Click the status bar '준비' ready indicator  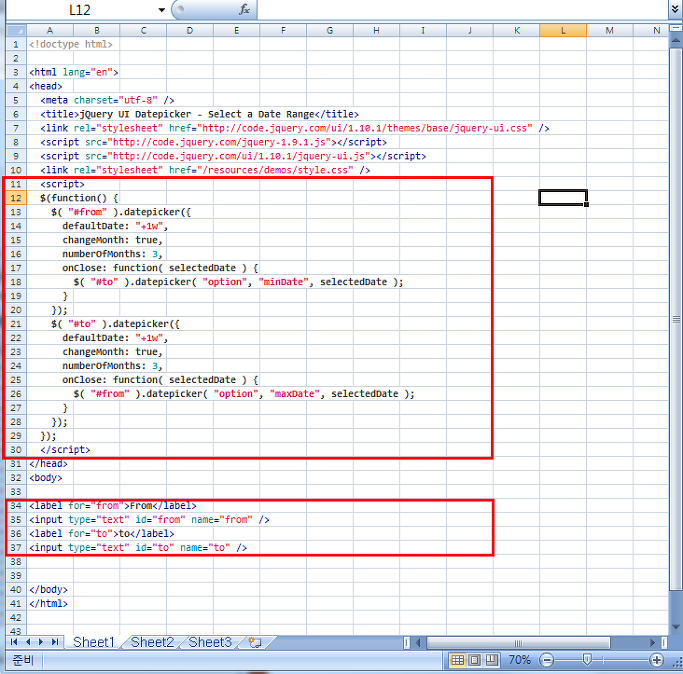point(23,660)
